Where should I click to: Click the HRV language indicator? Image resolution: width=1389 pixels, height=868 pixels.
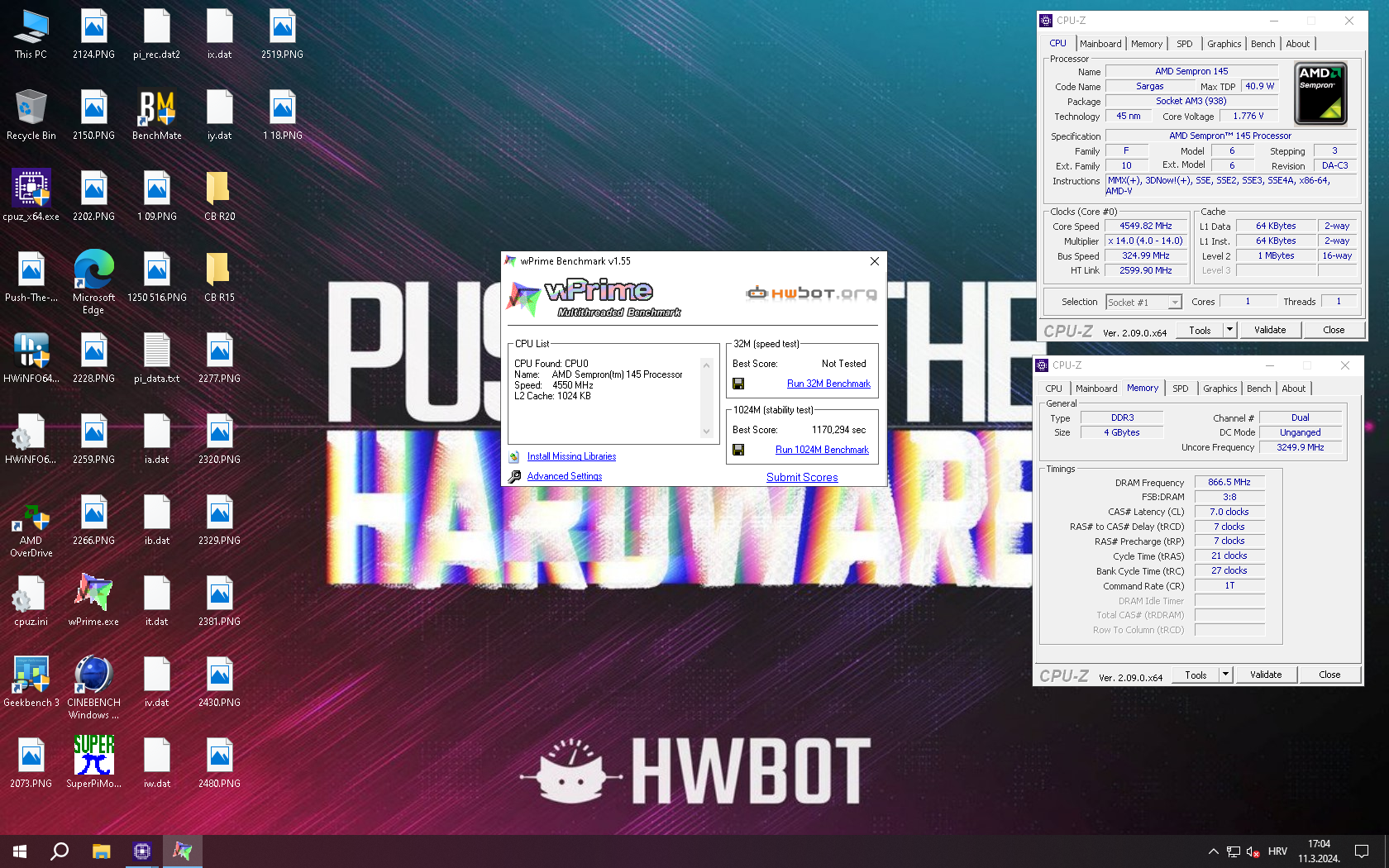(x=1277, y=851)
